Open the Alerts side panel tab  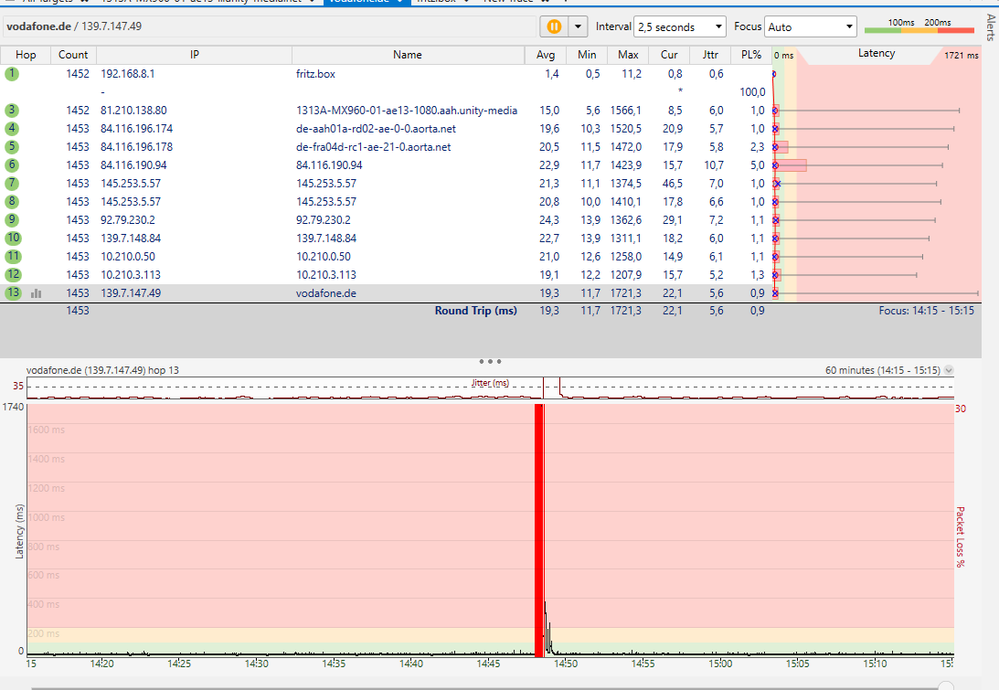[990, 27]
